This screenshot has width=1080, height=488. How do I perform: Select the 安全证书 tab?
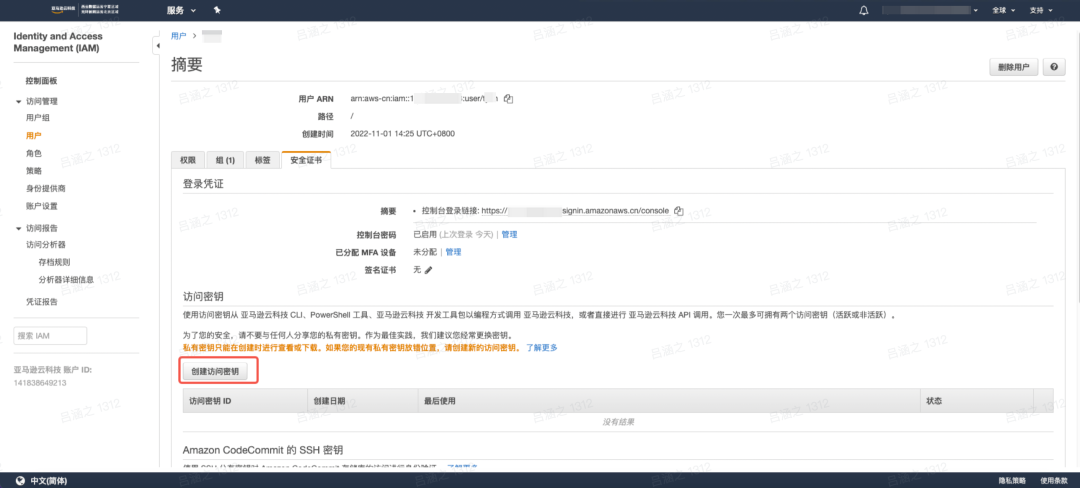click(306, 160)
